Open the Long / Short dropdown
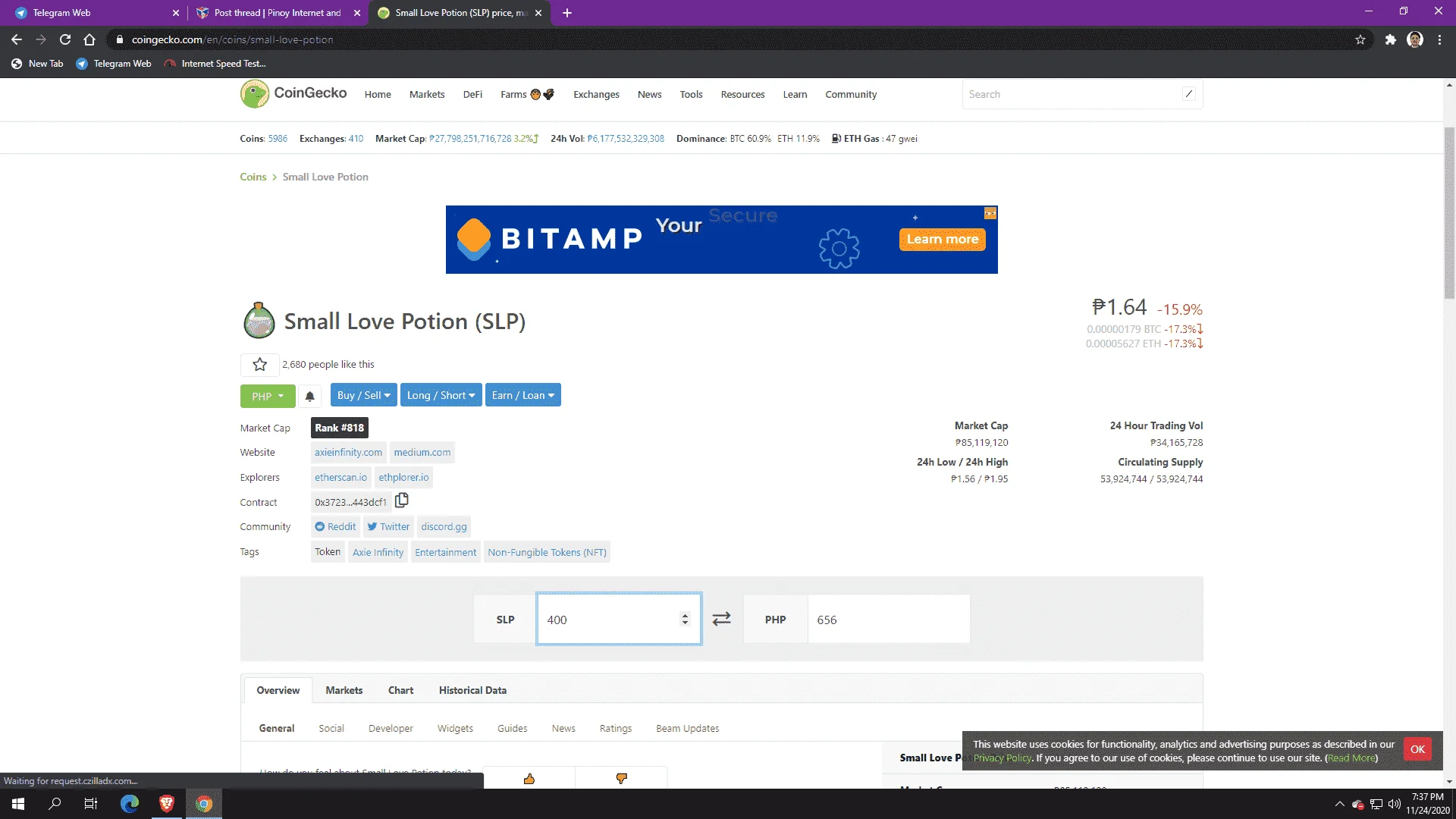 click(x=441, y=395)
